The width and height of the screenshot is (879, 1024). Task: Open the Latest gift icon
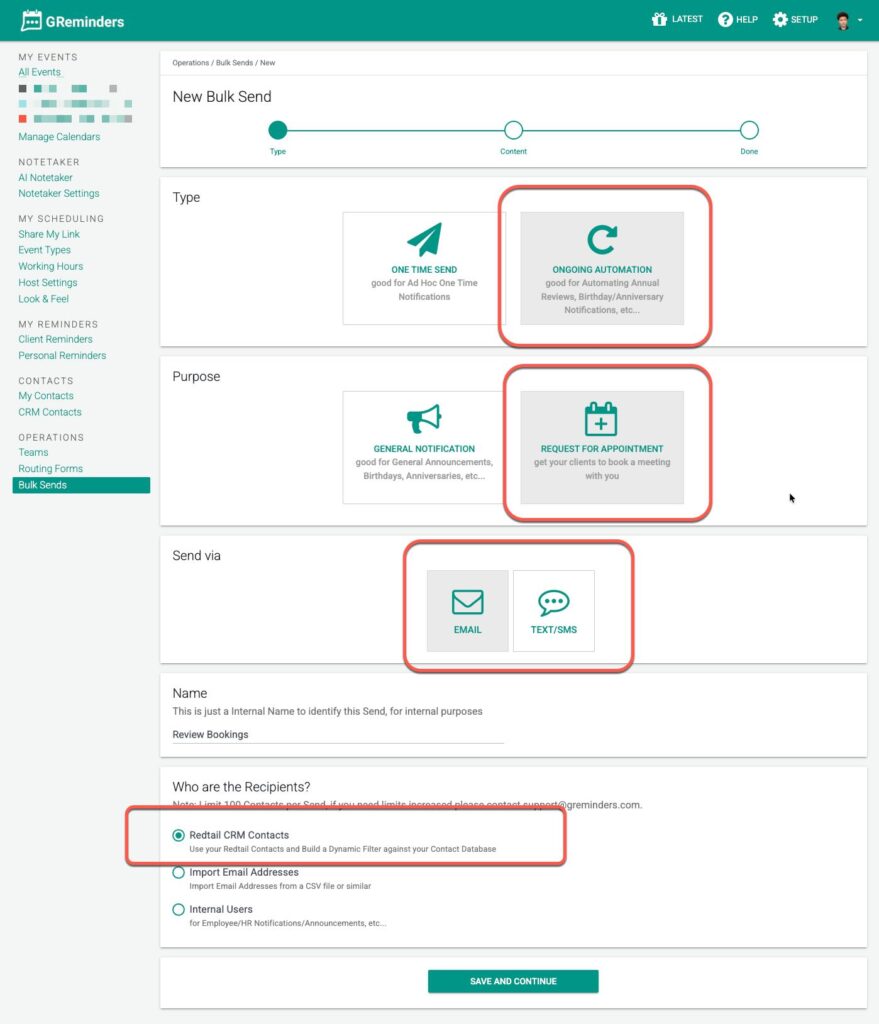click(x=659, y=20)
